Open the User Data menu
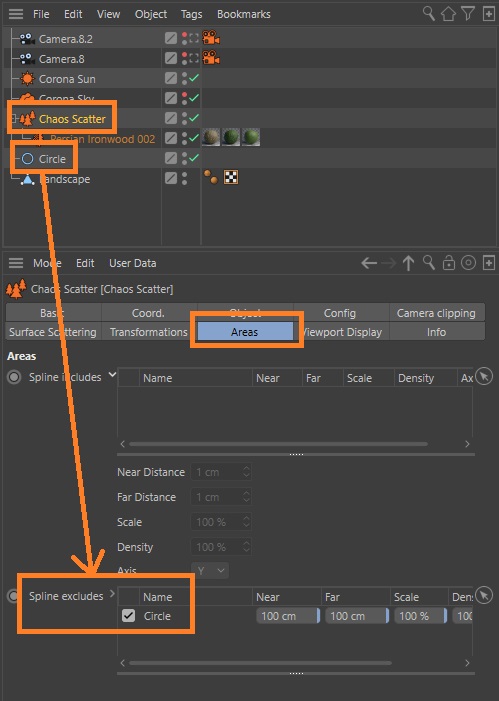The height and width of the screenshot is (701, 499). pos(133,263)
